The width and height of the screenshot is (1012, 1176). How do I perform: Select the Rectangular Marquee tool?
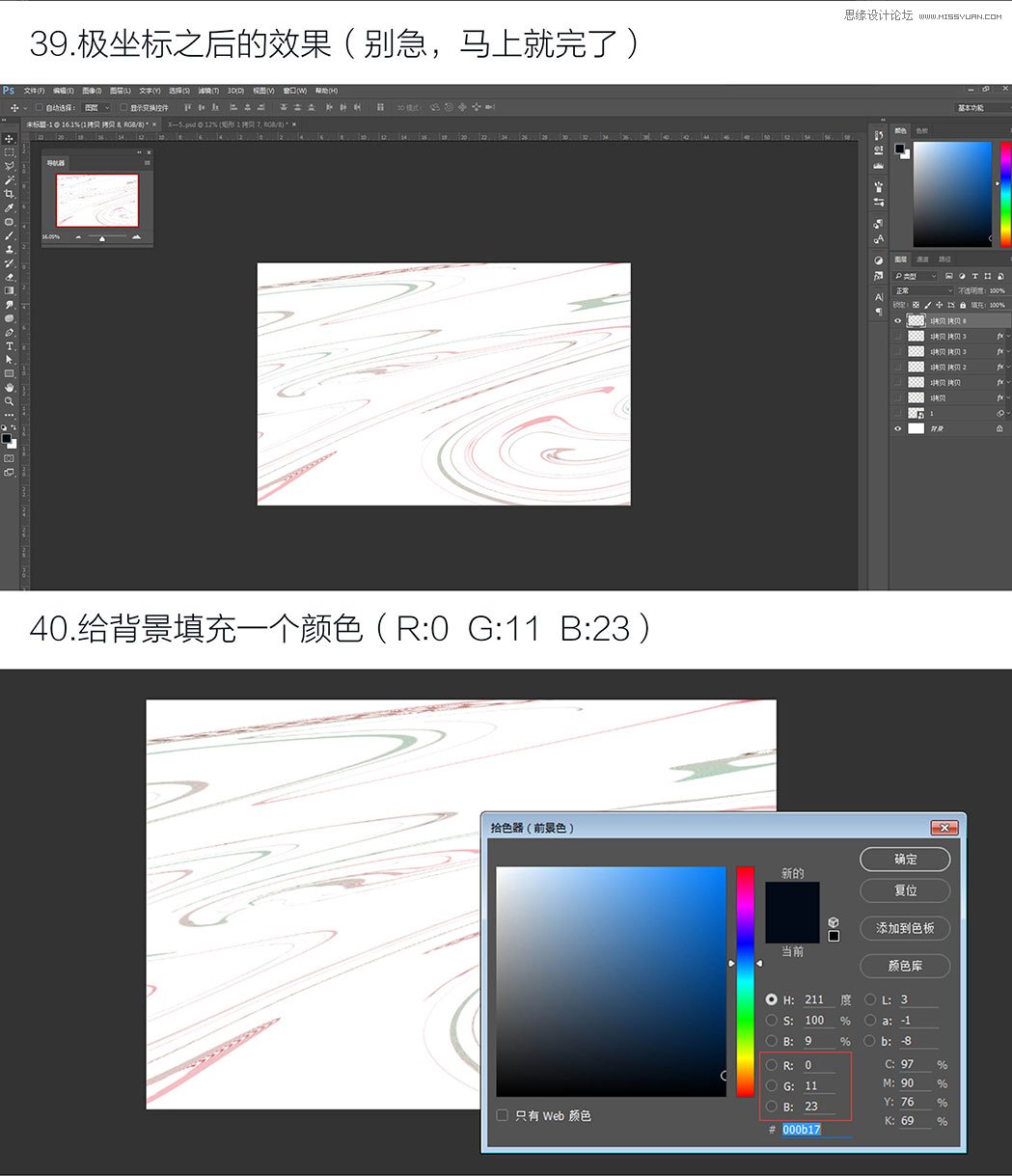click(10, 152)
